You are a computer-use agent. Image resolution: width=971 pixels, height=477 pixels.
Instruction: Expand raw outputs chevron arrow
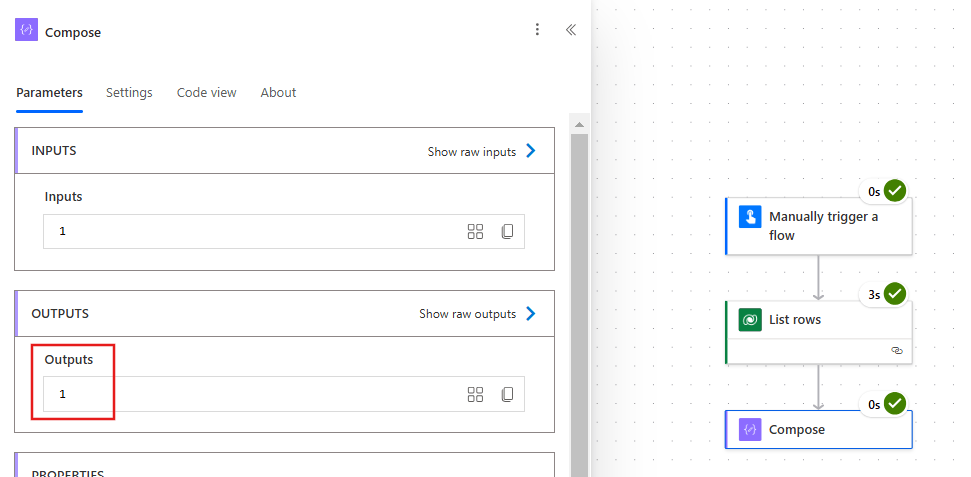point(531,313)
